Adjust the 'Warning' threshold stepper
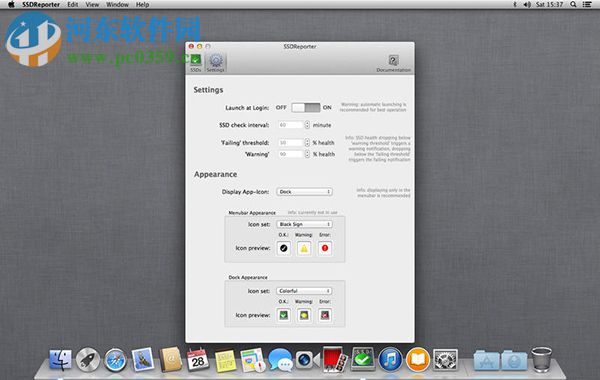 point(307,154)
